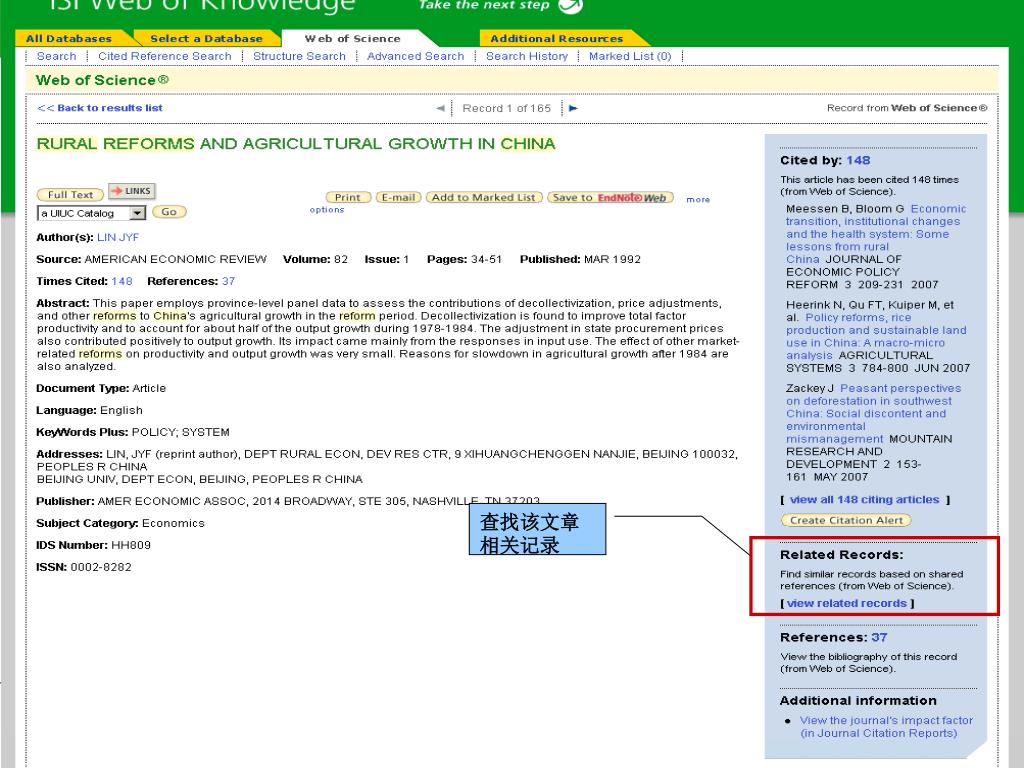Open Meessen Bloom Economic transition article
The width and height of the screenshot is (1024, 768).
(x=875, y=234)
